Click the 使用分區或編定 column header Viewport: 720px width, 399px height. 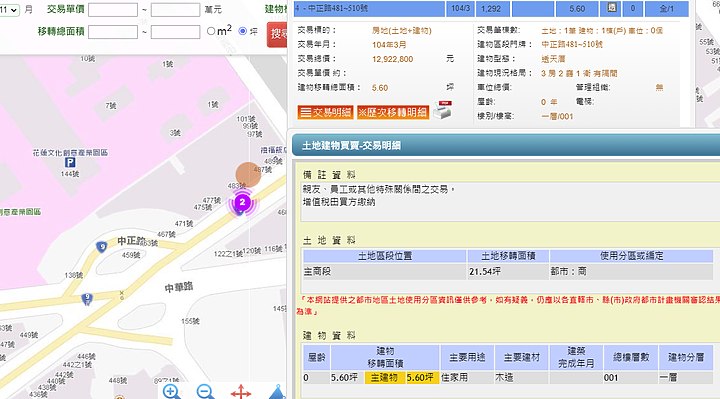click(x=631, y=256)
